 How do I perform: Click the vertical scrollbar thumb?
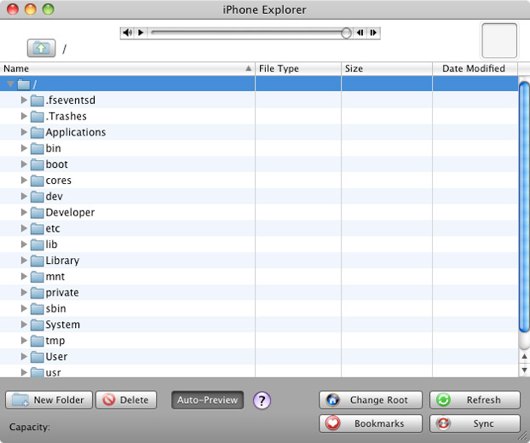tap(524, 207)
